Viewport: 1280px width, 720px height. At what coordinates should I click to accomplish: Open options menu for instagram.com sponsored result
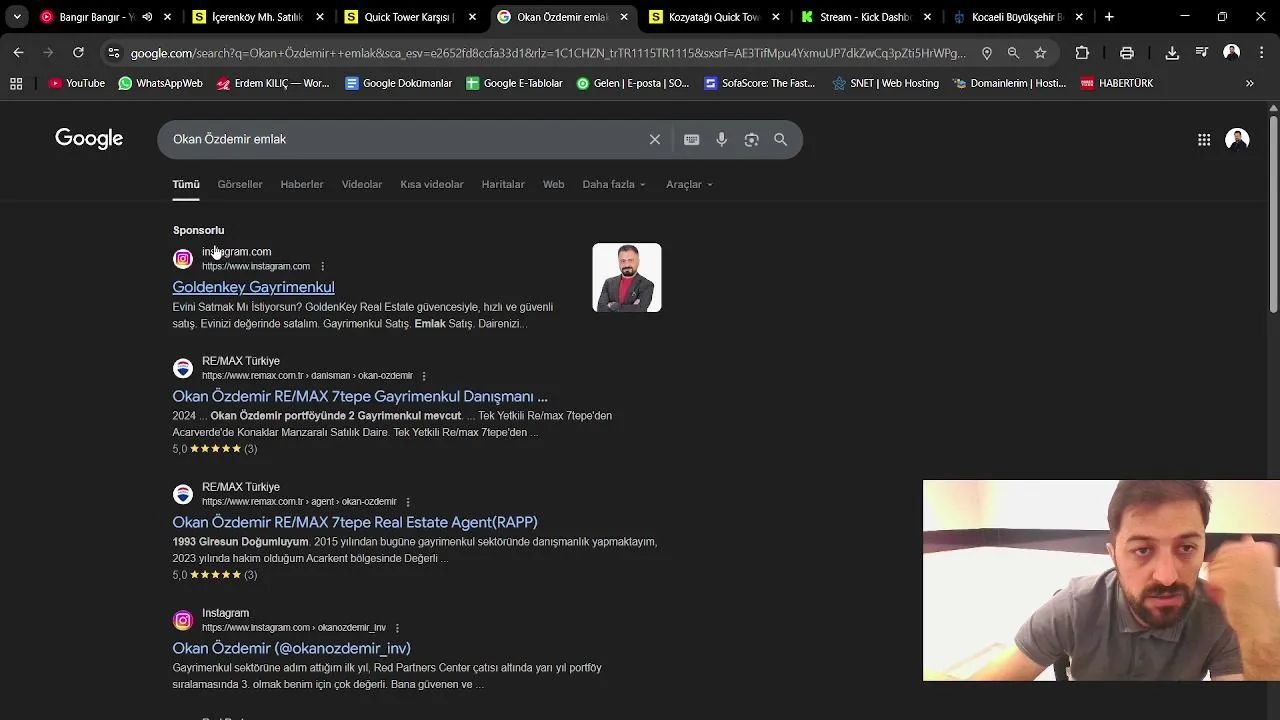coord(323,266)
